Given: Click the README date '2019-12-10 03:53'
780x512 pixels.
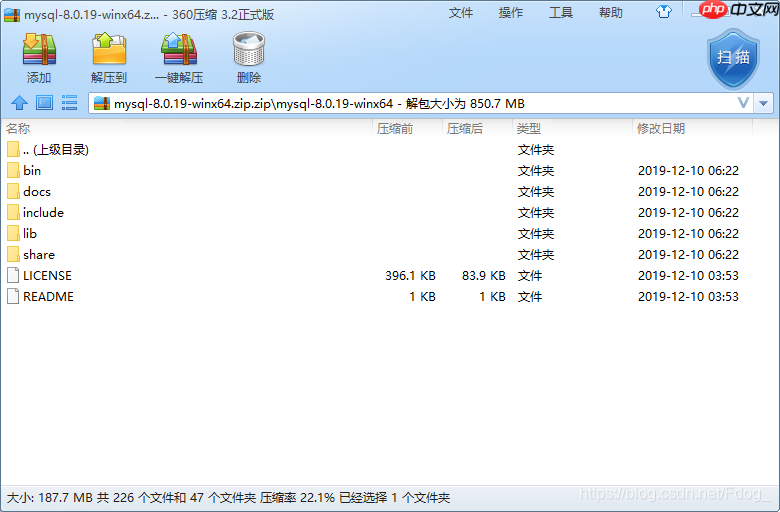Looking at the screenshot, I should pos(688,297).
